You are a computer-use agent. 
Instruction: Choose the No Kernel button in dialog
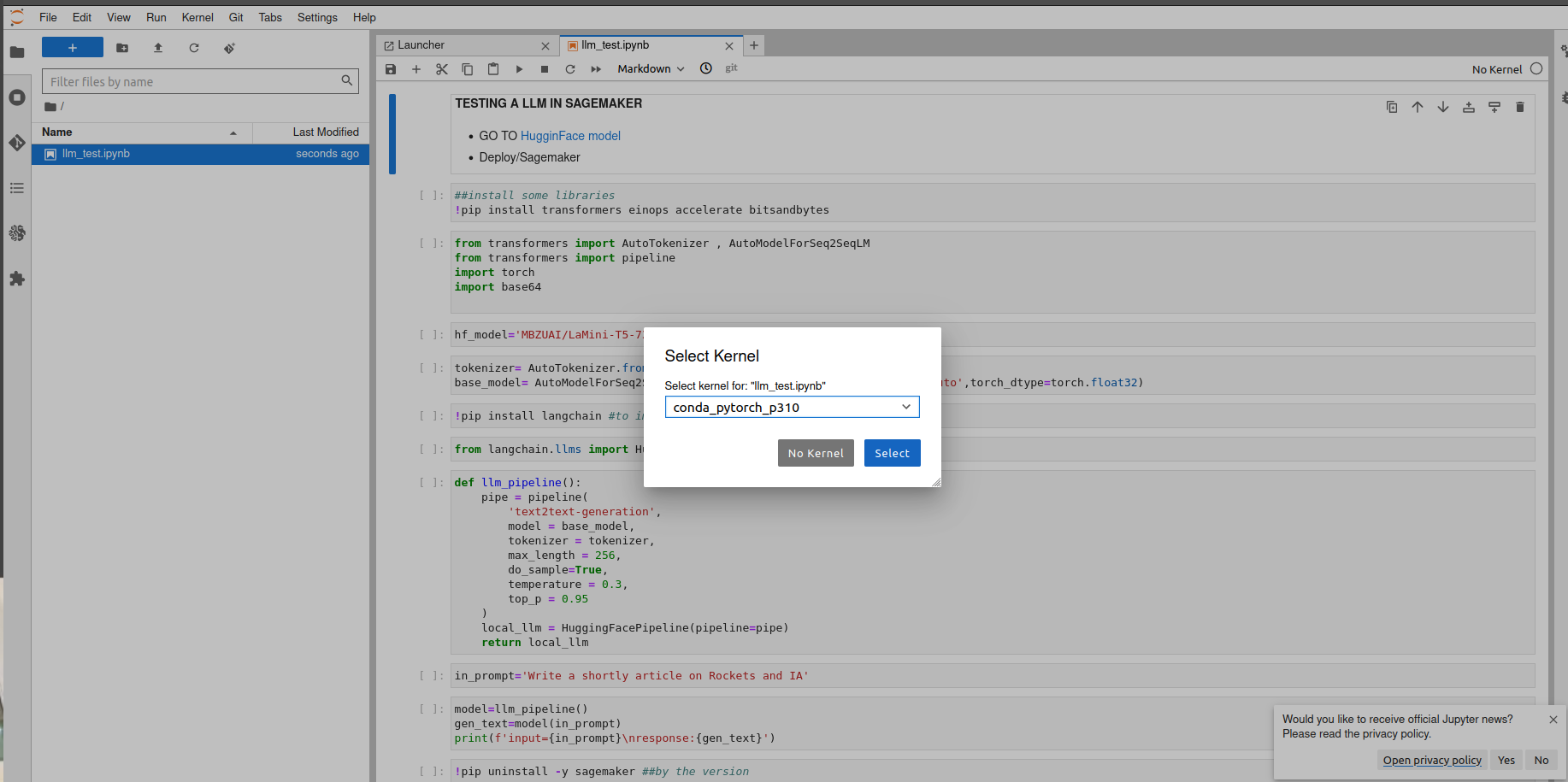[x=816, y=453]
